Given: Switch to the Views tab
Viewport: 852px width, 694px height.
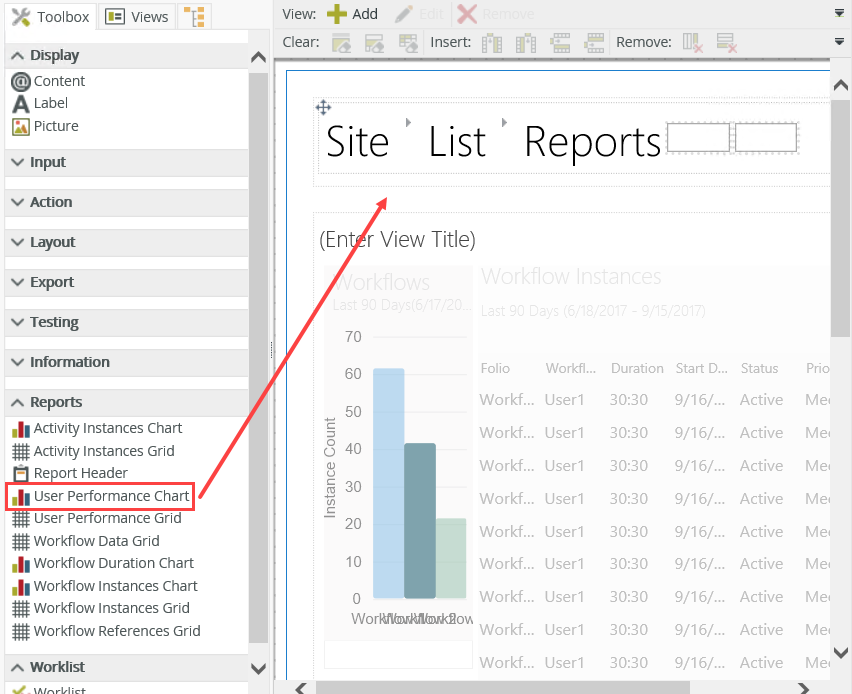Looking at the screenshot, I should (x=138, y=16).
